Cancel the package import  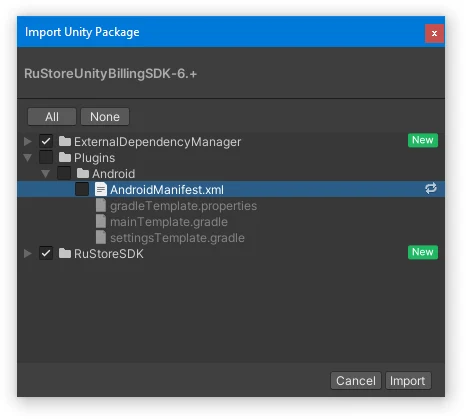[356, 381]
